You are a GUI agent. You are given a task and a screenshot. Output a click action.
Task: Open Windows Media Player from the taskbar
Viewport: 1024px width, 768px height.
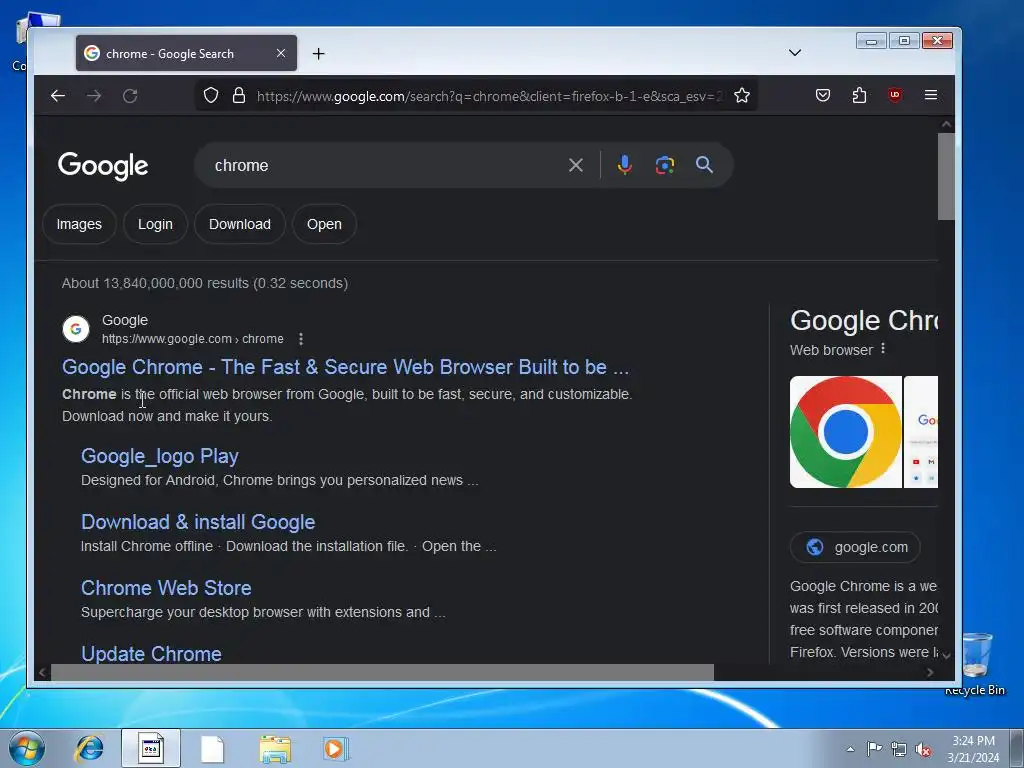pyautogui.click(x=336, y=748)
